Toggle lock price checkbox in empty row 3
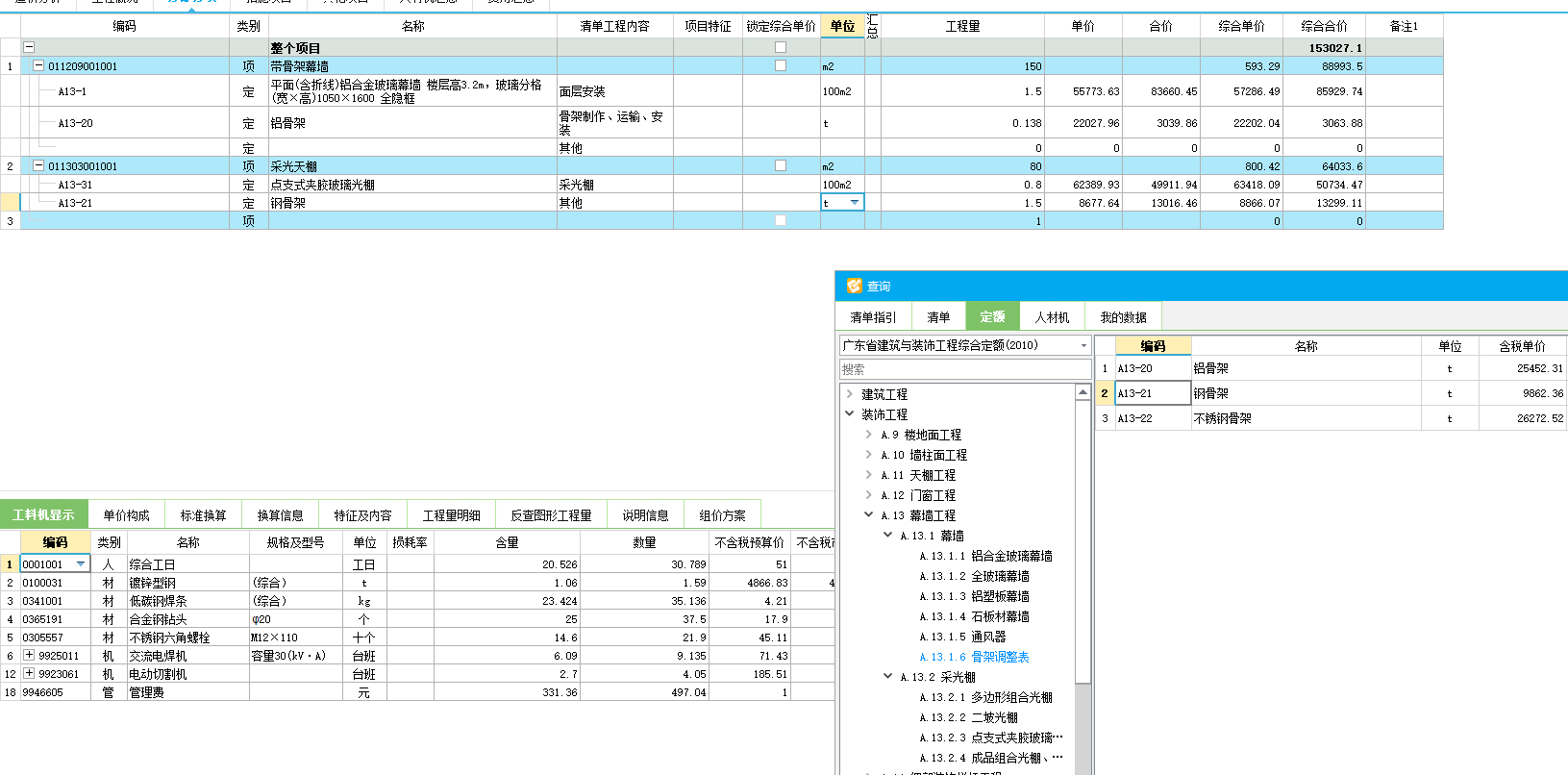Screen dimensions: 1568x775 click(781, 220)
